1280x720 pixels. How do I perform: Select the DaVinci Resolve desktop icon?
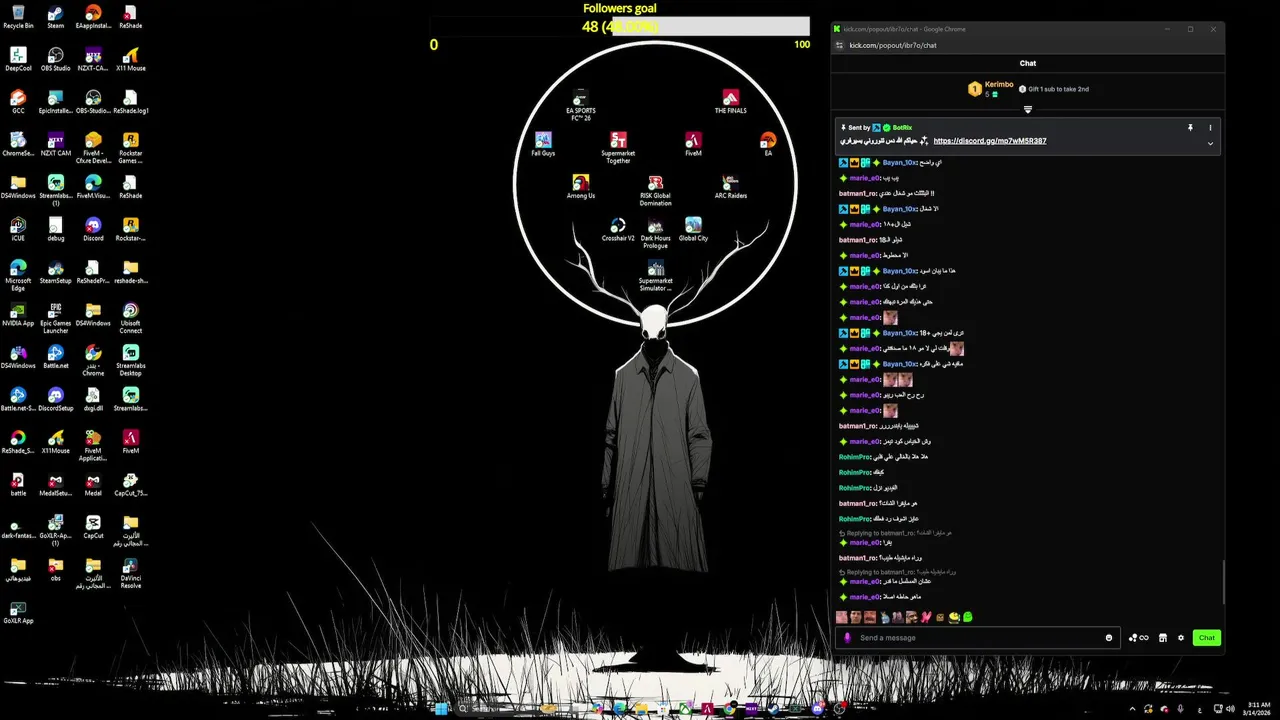pyautogui.click(x=131, y=571)
